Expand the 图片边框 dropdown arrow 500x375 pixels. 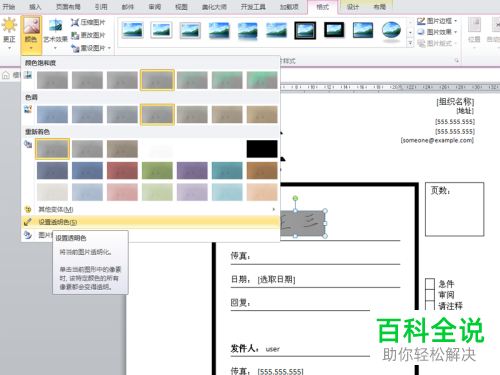coord(455,21)
